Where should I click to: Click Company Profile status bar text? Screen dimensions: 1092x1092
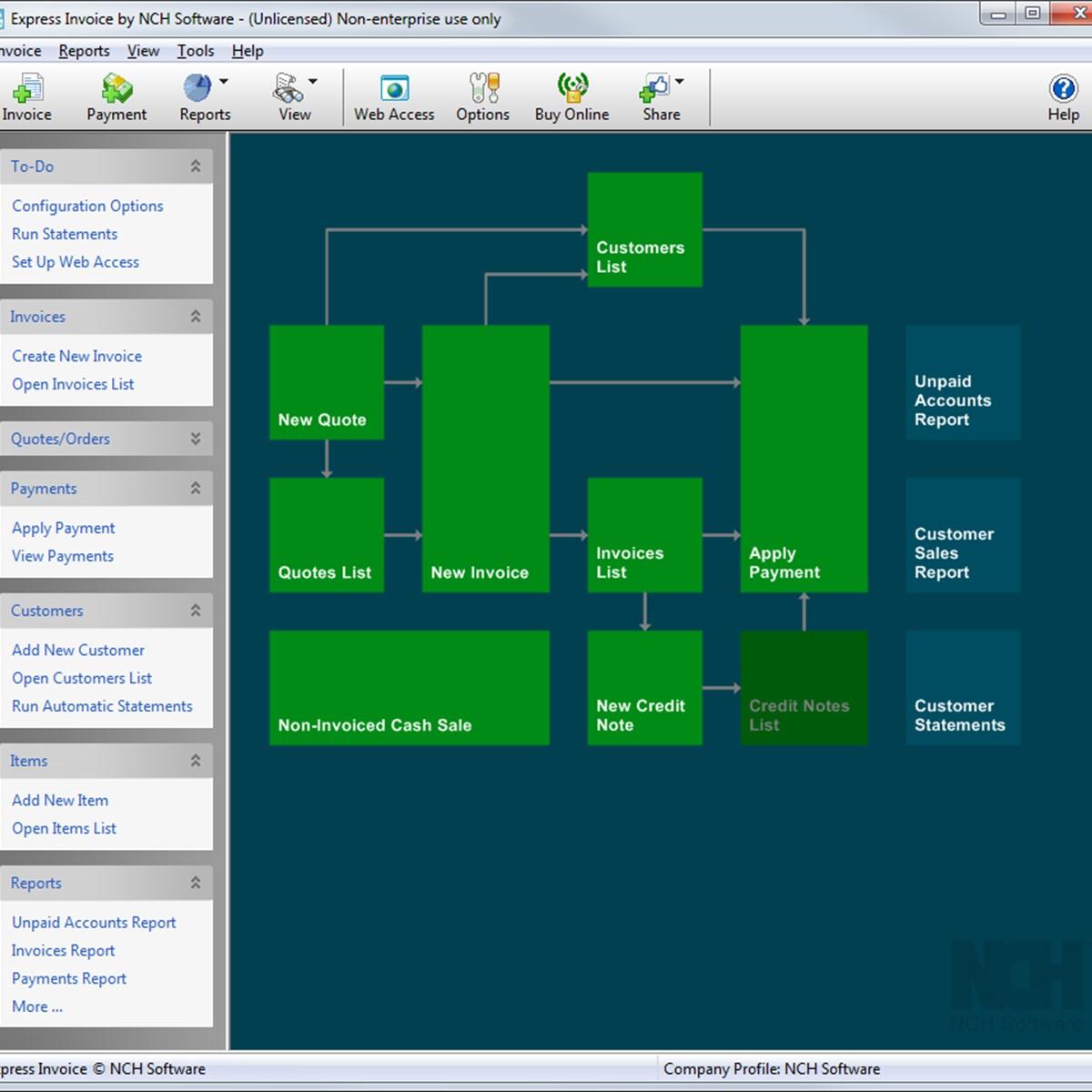tap(772, 1069)
